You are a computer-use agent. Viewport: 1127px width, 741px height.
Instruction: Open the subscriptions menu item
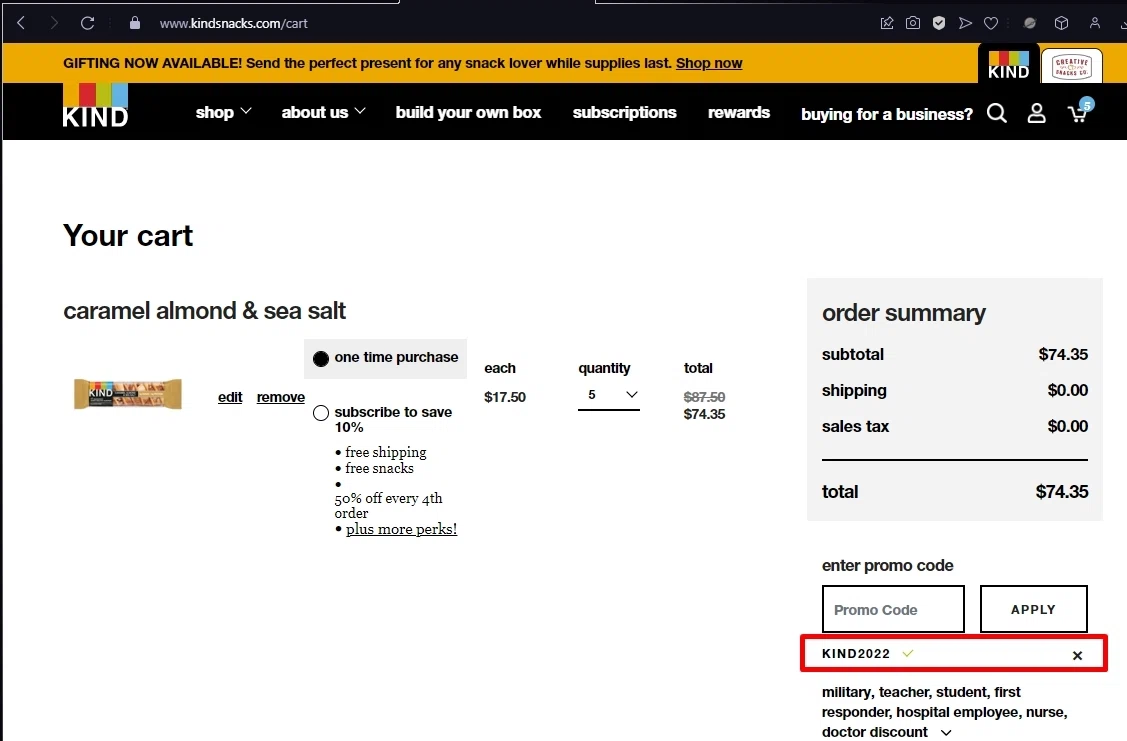point(624,112)
